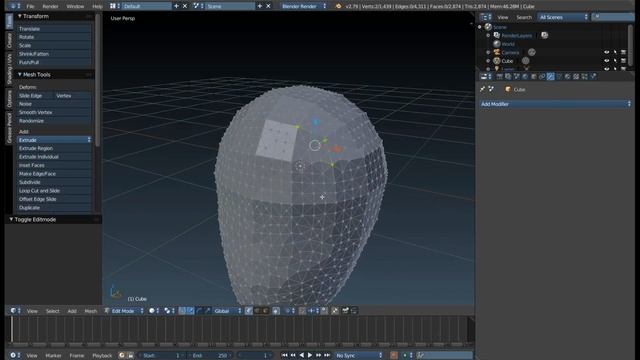Viewport: 640px width, 360px height.
Task: Open the All Scenes outliner dropdown
Action: pyautogui.click(x=563, y=17)
